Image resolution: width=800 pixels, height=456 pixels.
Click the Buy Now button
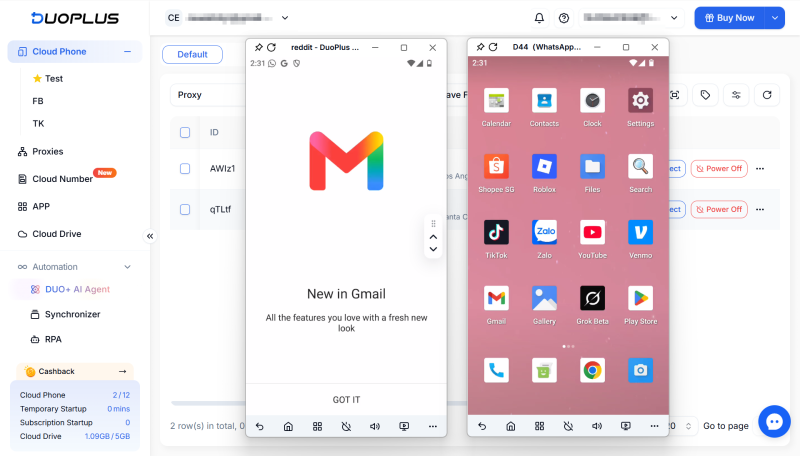730,18
